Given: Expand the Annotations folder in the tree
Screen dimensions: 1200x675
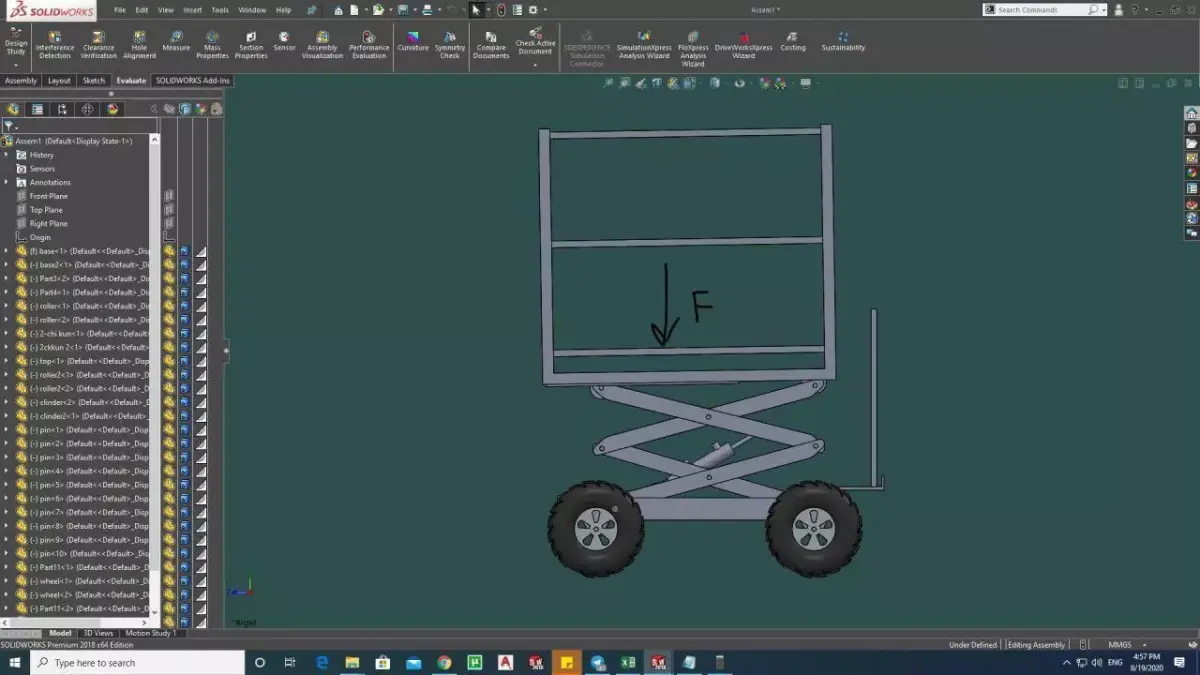Looking at the screenshot, I should [8, 182].
